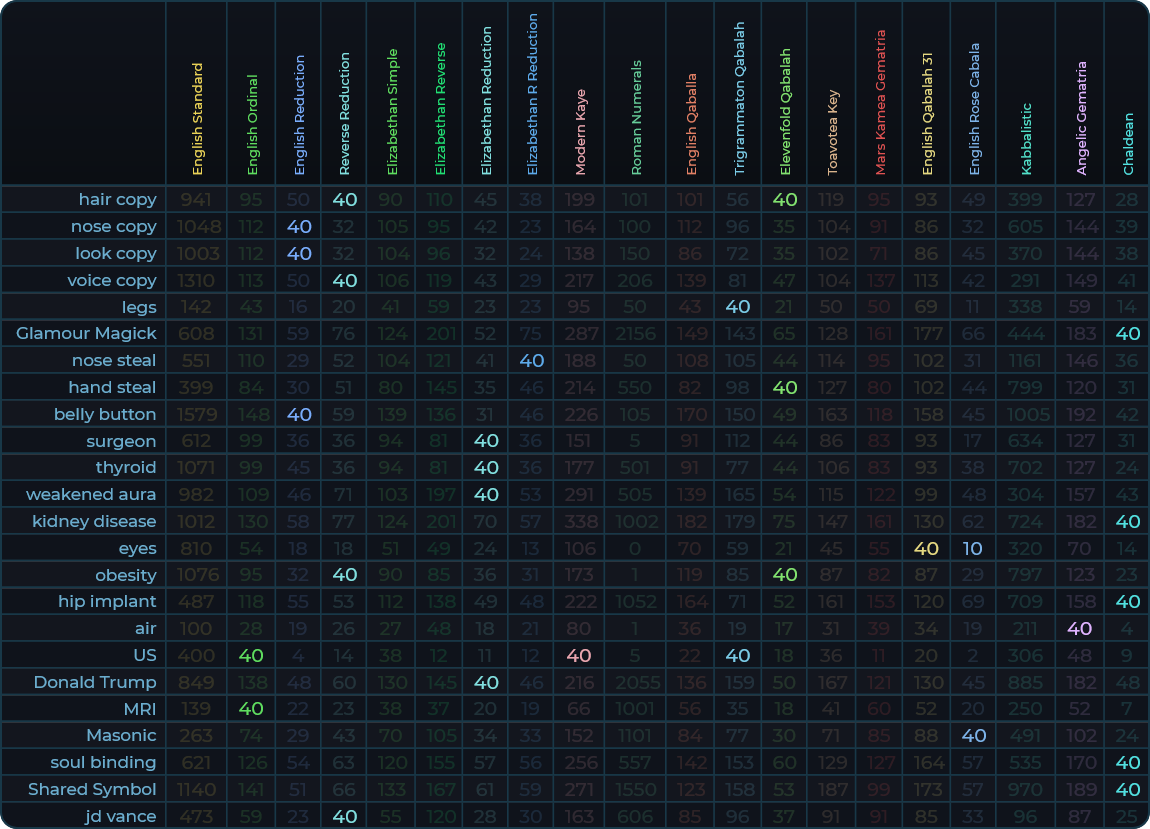
Task: Select the 'weakened aura' row label
Action: pyautogui.click(x=91, y=494)
